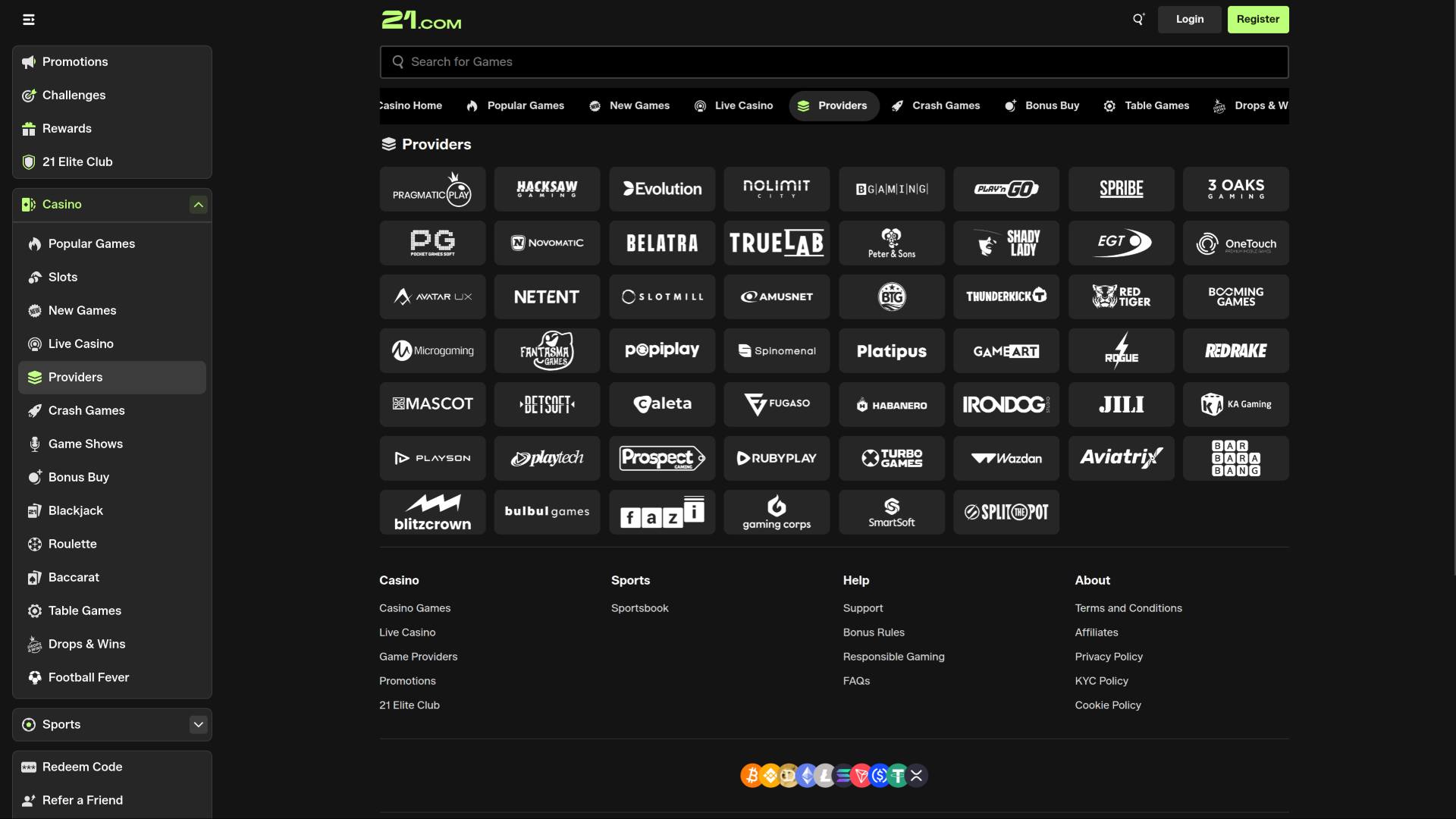This screenshot has height=819, width=1456.
Task: Select the NetEnt provider logo
Action: pyautogui.click(x=547, y=297)
